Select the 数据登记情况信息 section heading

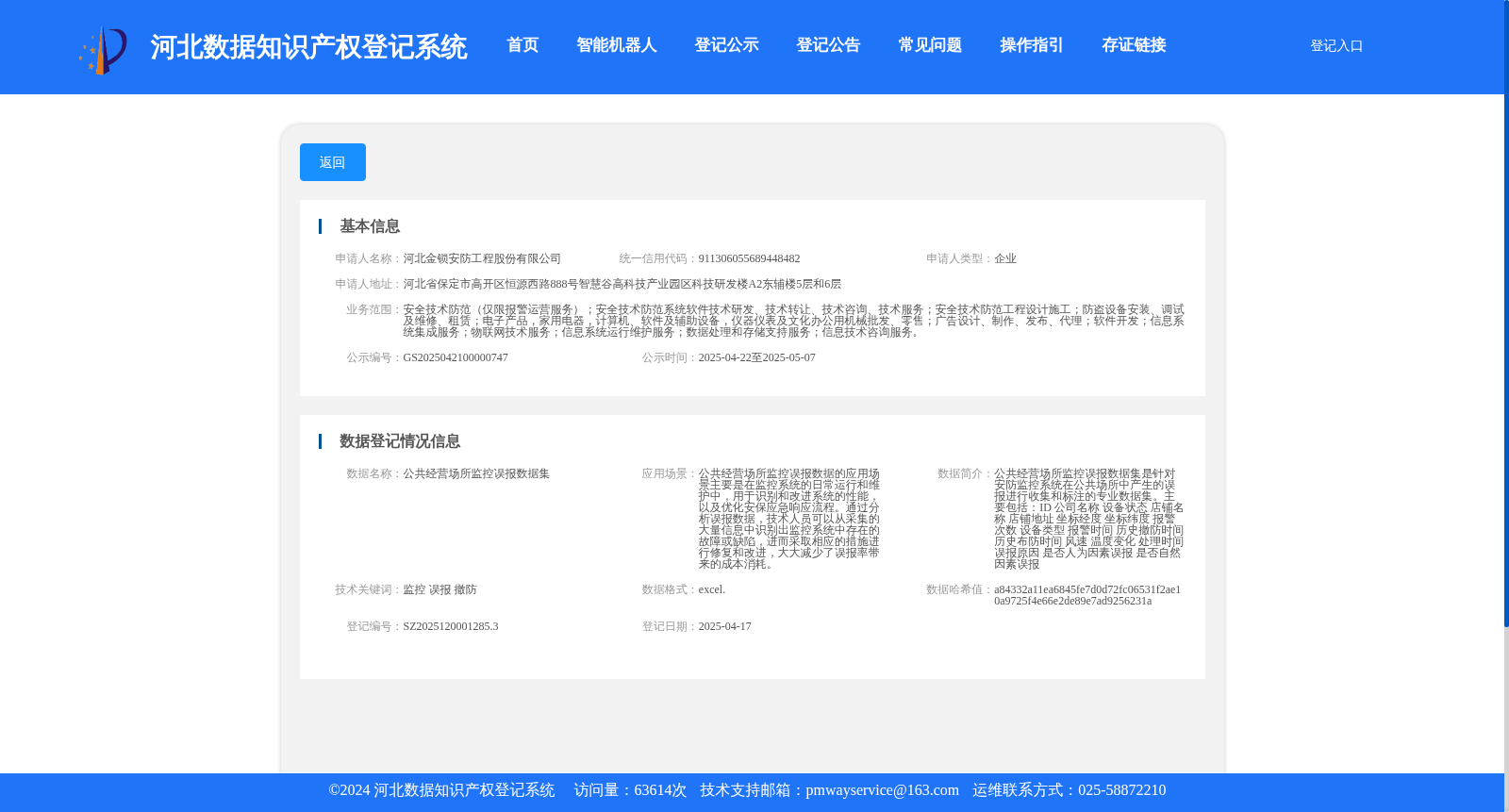[400, 441]
